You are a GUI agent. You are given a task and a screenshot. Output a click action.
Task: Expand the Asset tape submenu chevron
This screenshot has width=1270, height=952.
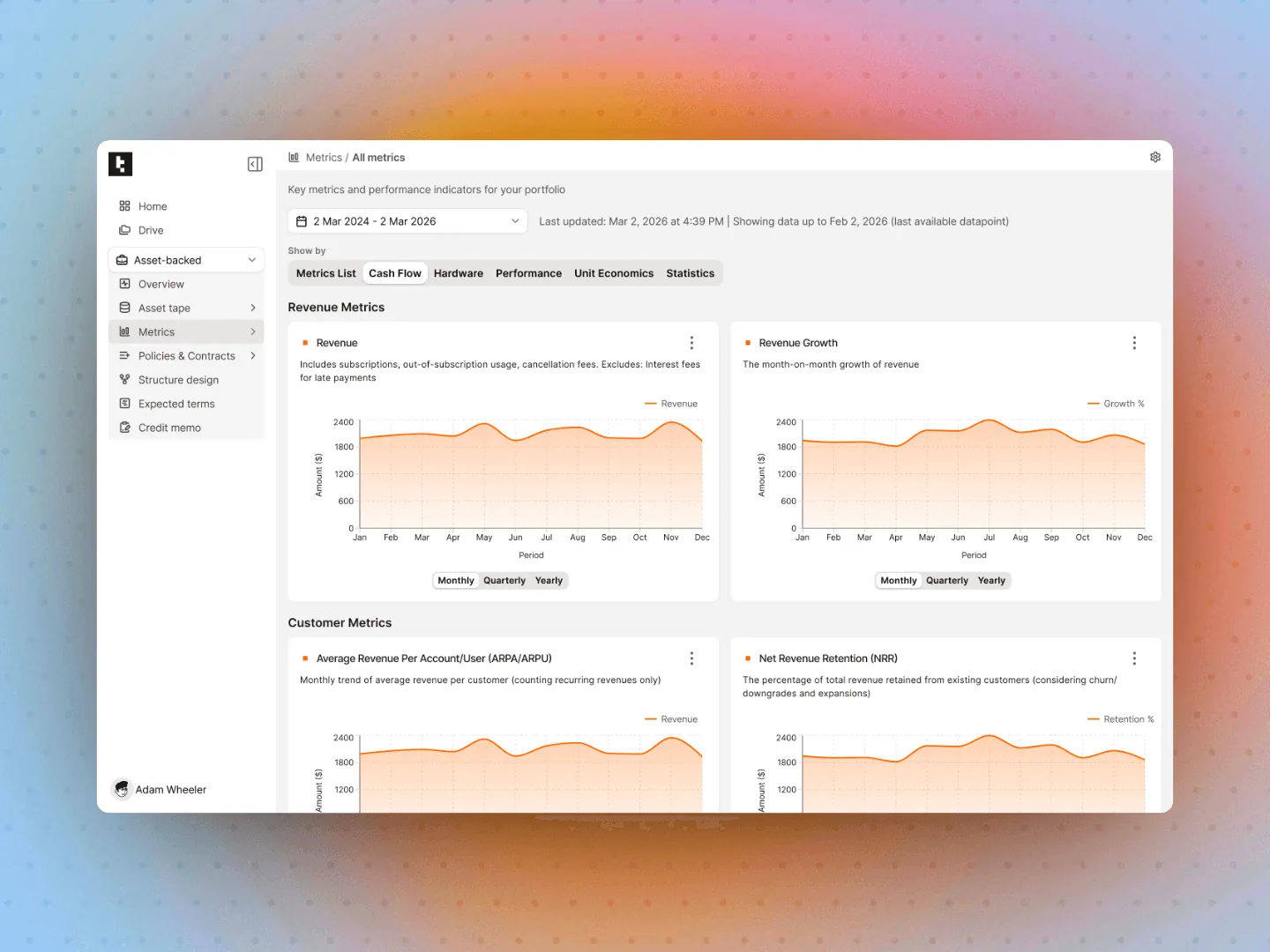click(253, 308)
